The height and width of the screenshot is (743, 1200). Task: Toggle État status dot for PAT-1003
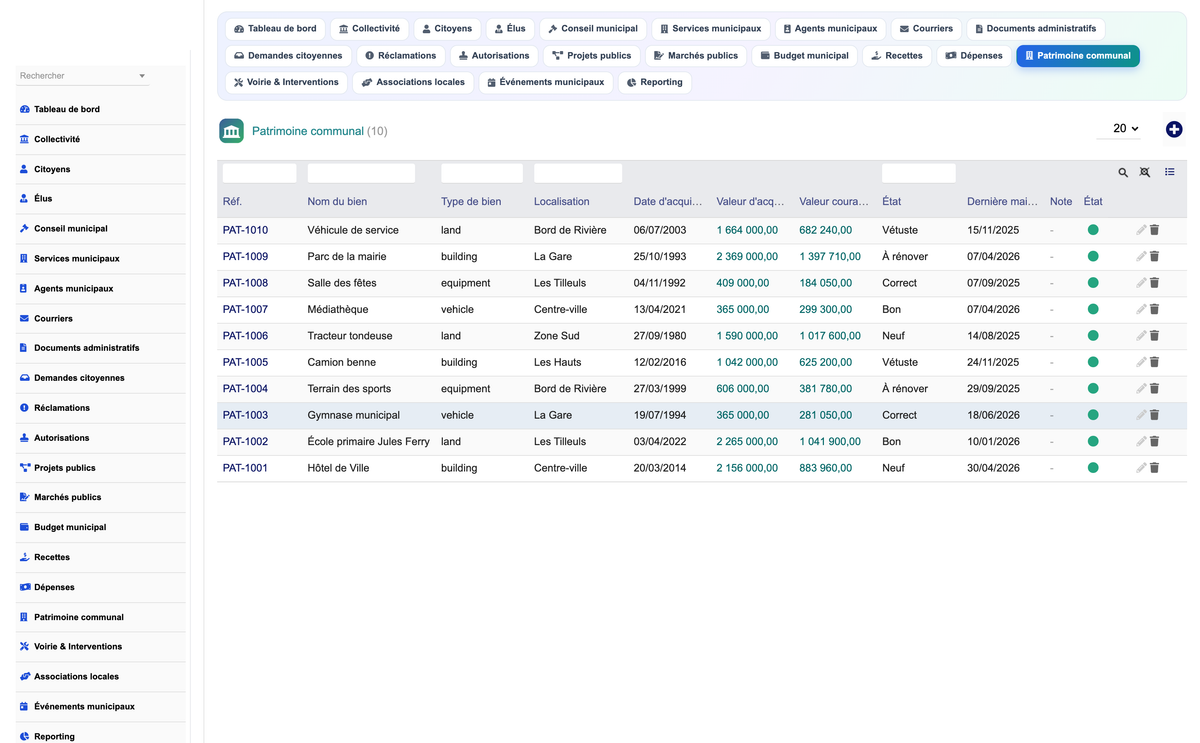(x=1093, y=415)
